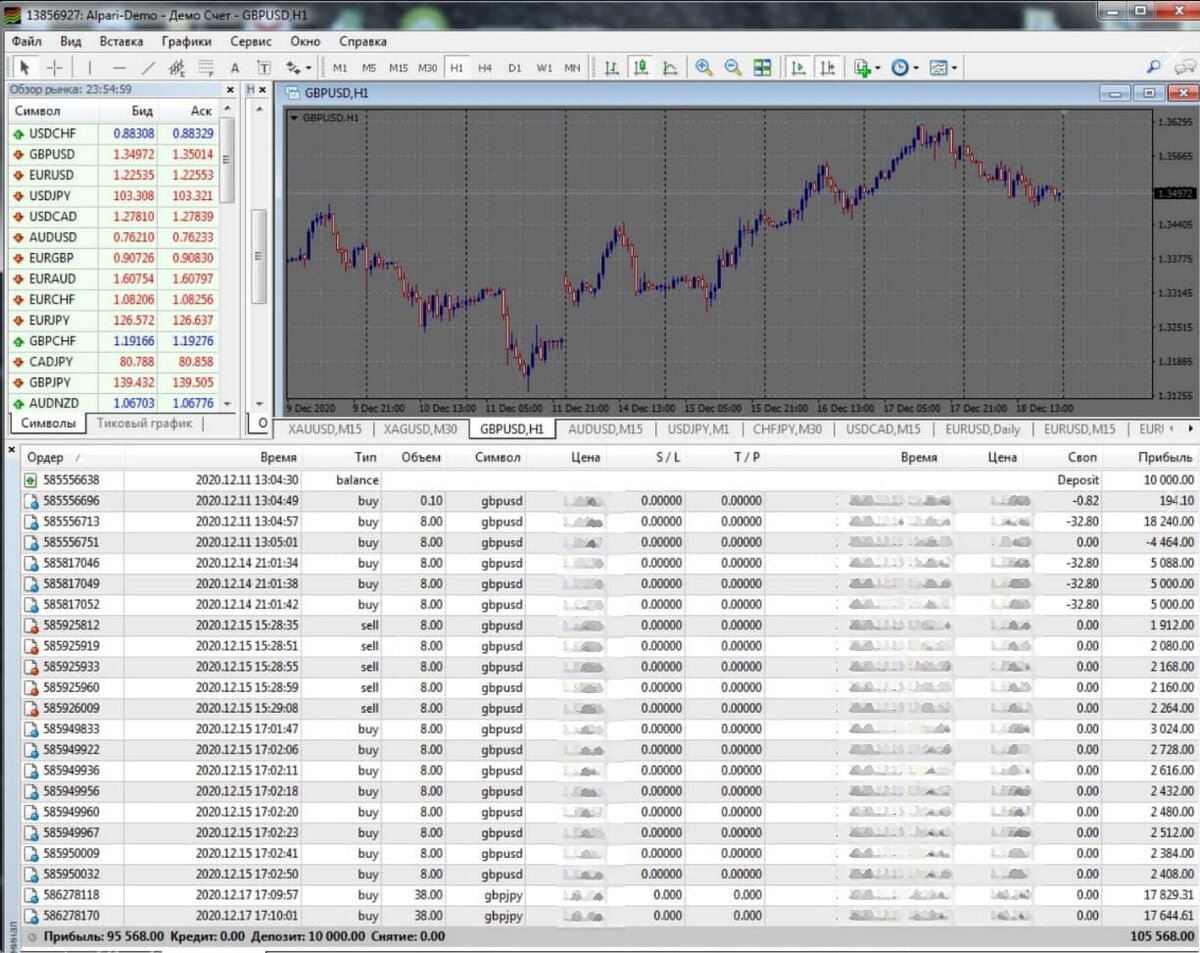This screenshot has width=1200, height=953.
Task: Select EURUSD in Market Watch
Action: point(112,175)
